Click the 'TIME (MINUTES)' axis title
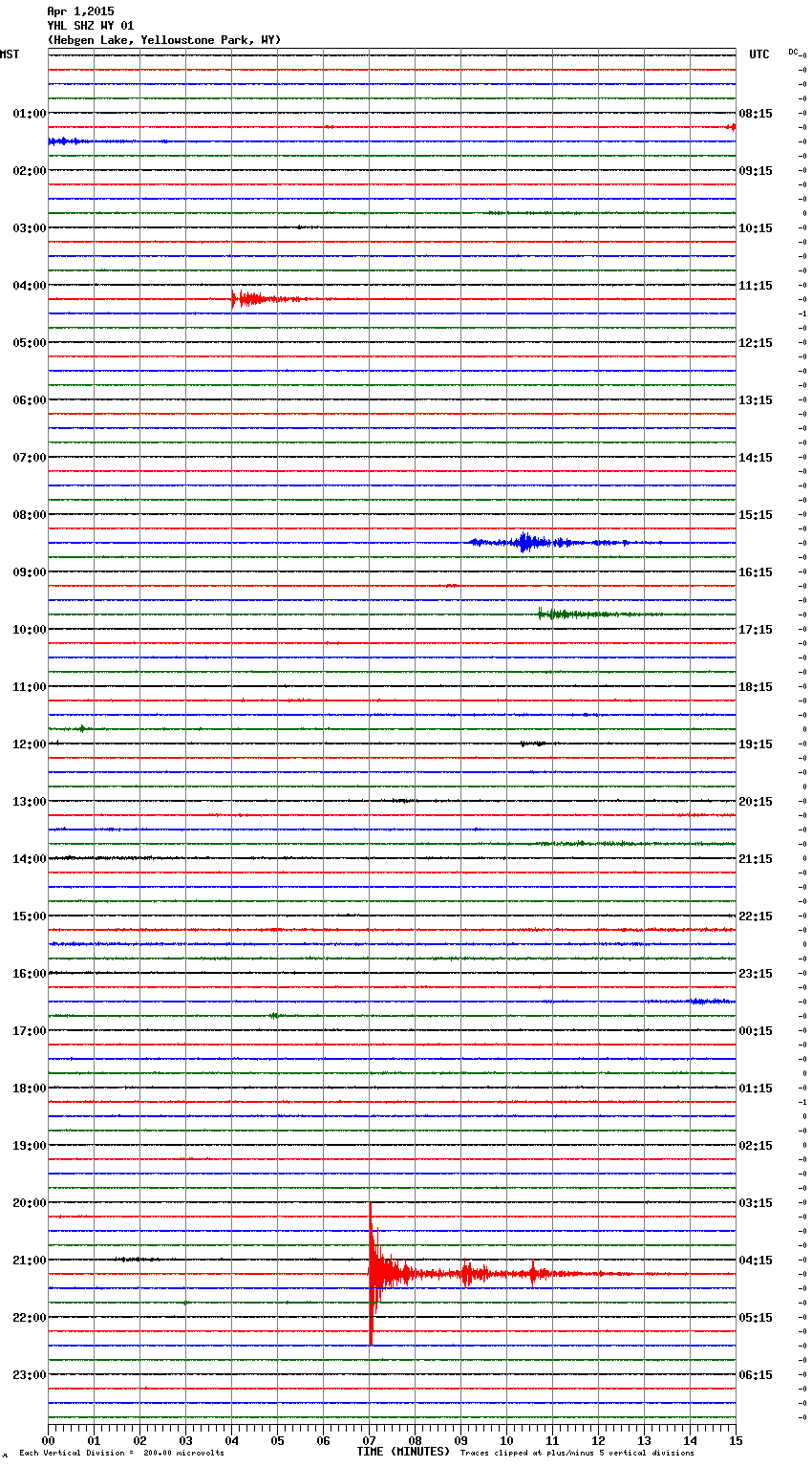812x1466 pixels. click(403, 1452)
